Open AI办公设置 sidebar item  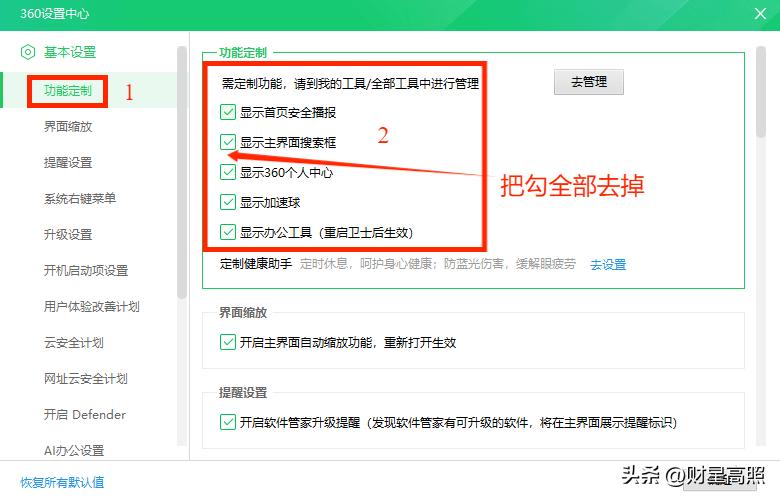[x=74, y=450]
